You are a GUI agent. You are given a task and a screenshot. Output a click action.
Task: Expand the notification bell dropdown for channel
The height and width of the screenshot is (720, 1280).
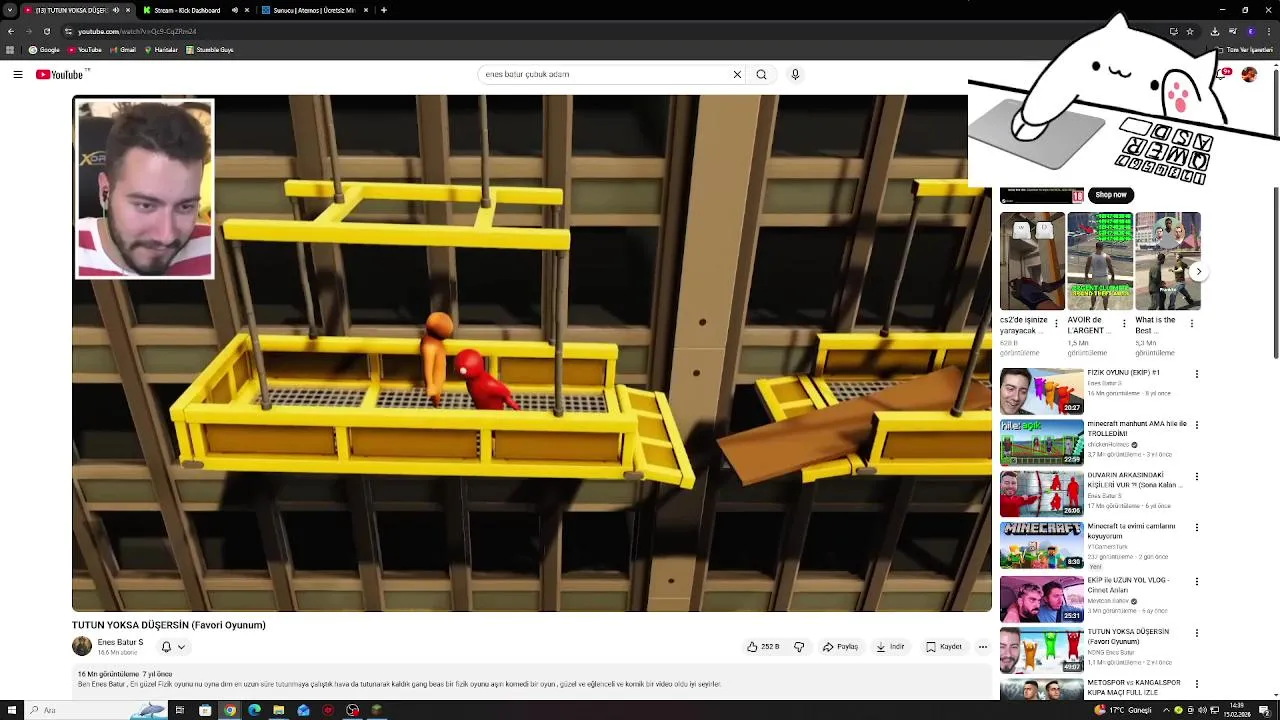173,647
